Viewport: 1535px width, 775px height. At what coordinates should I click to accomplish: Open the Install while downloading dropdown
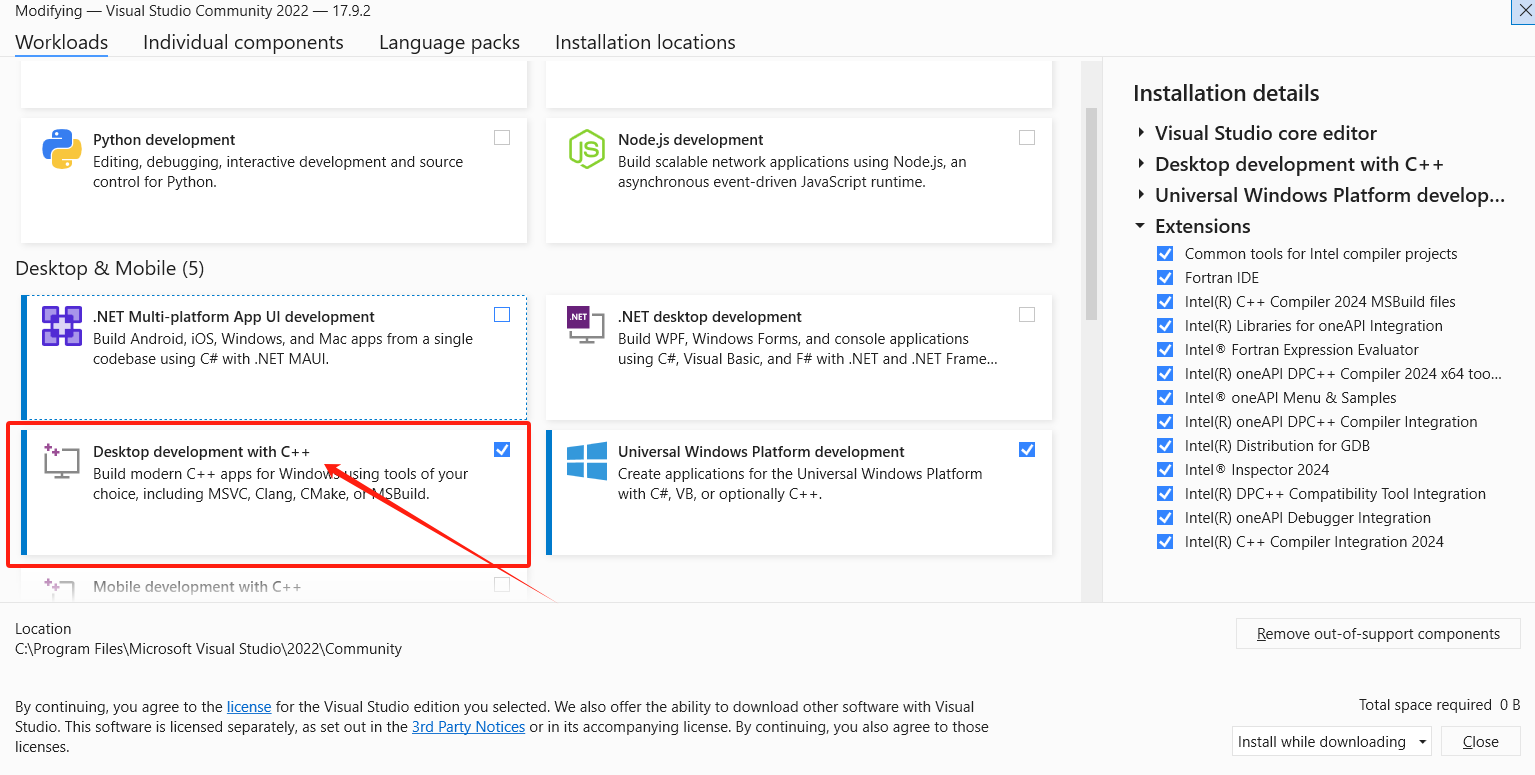click(1332, 742)
